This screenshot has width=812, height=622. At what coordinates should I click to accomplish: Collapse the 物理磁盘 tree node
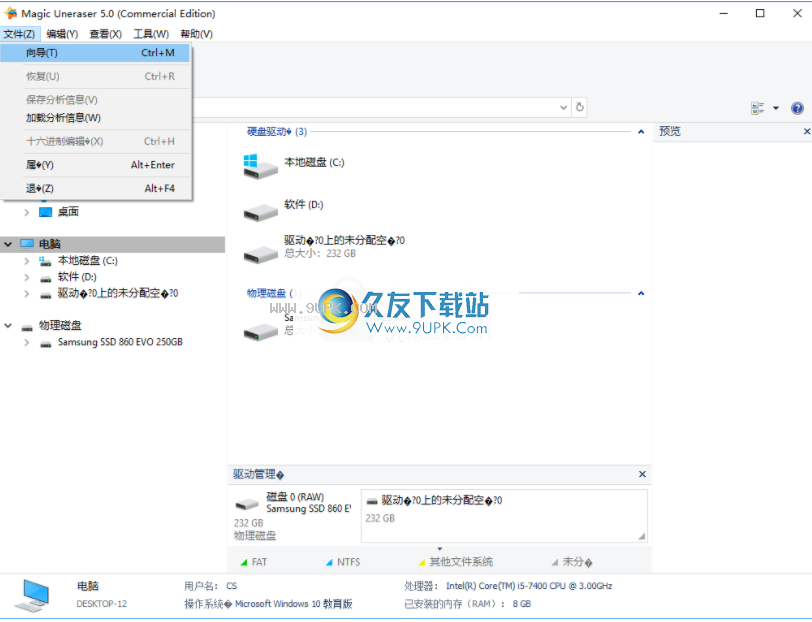[x=8, y=326]
